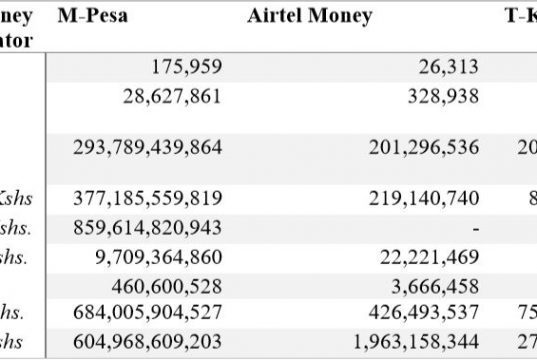Click the Airtel cell 3,666,458
Image resolution: width=537 pixels, height=360 pixels.
pos(435,287)
